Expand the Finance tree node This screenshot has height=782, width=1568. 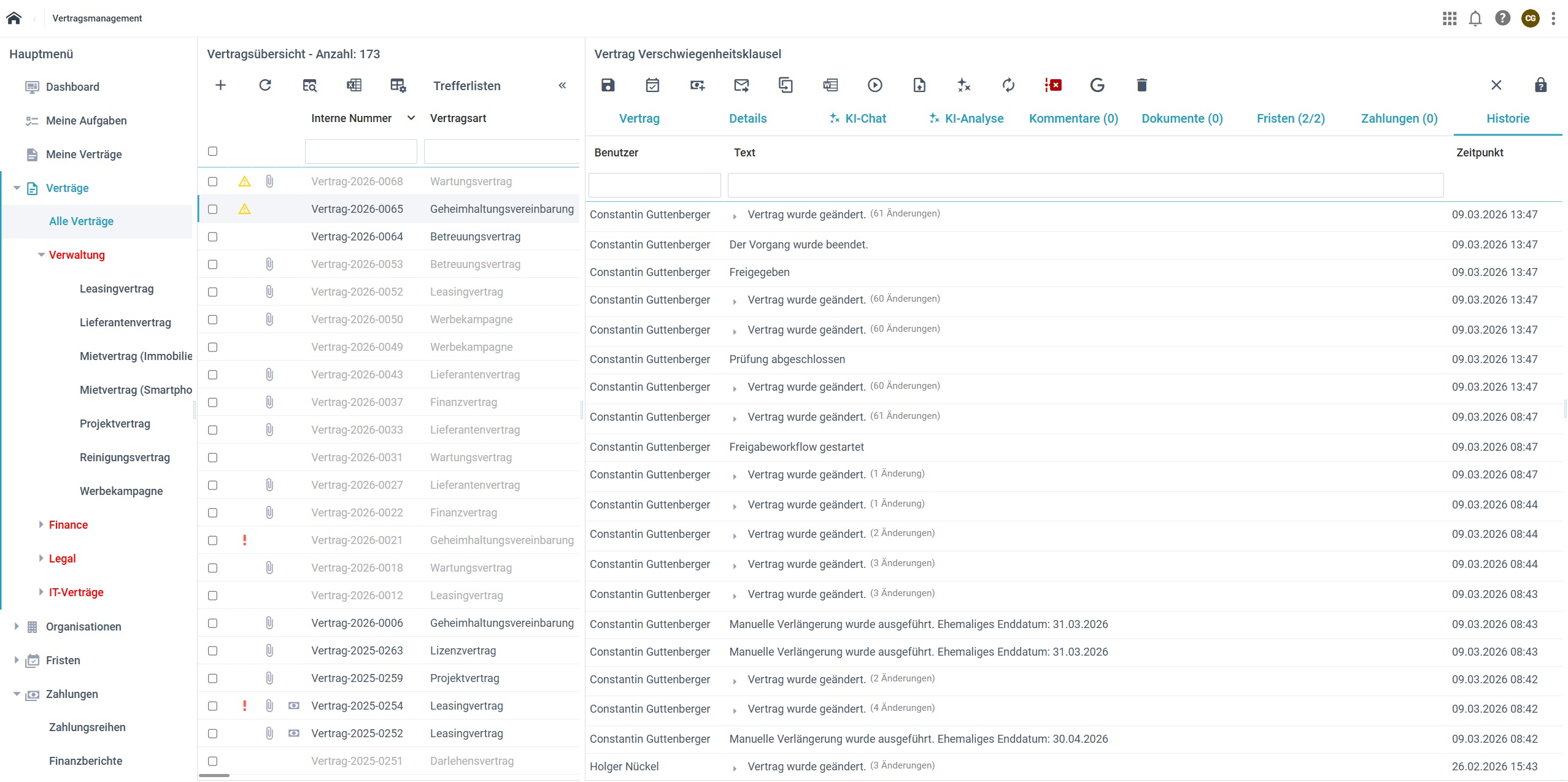click(41, 524)
